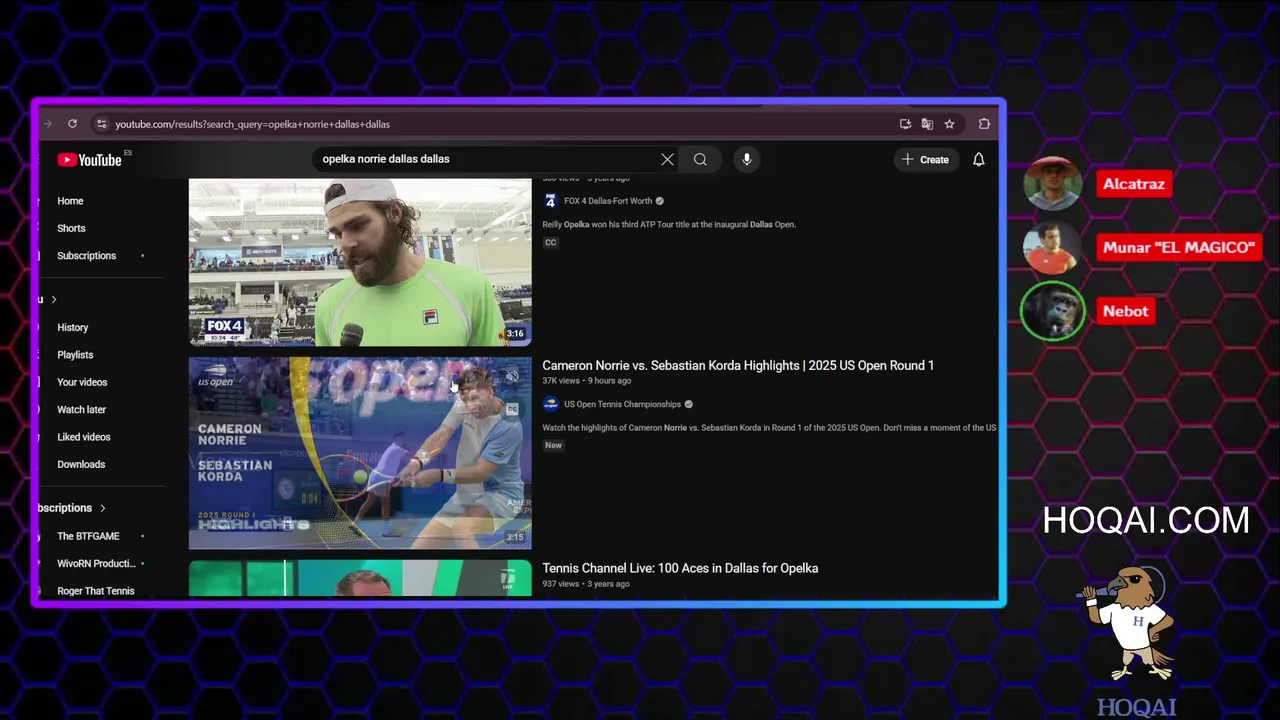Click the New badge under US Open video
The image size is (1280, 720).
(x=553, y=445)
